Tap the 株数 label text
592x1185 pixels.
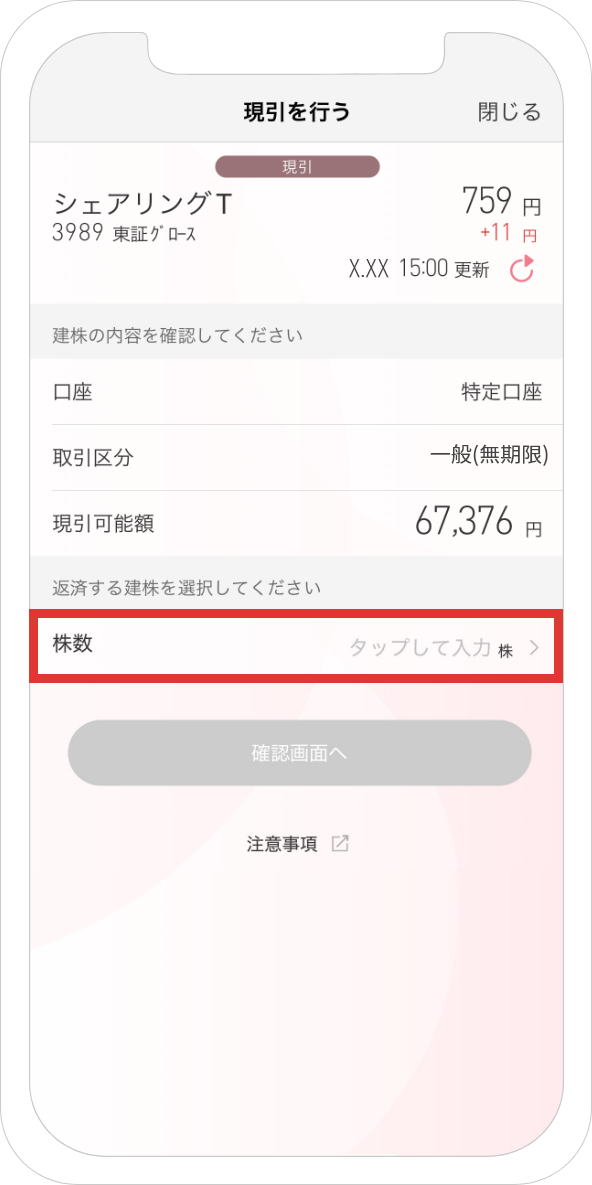click(x=73, y=644)
